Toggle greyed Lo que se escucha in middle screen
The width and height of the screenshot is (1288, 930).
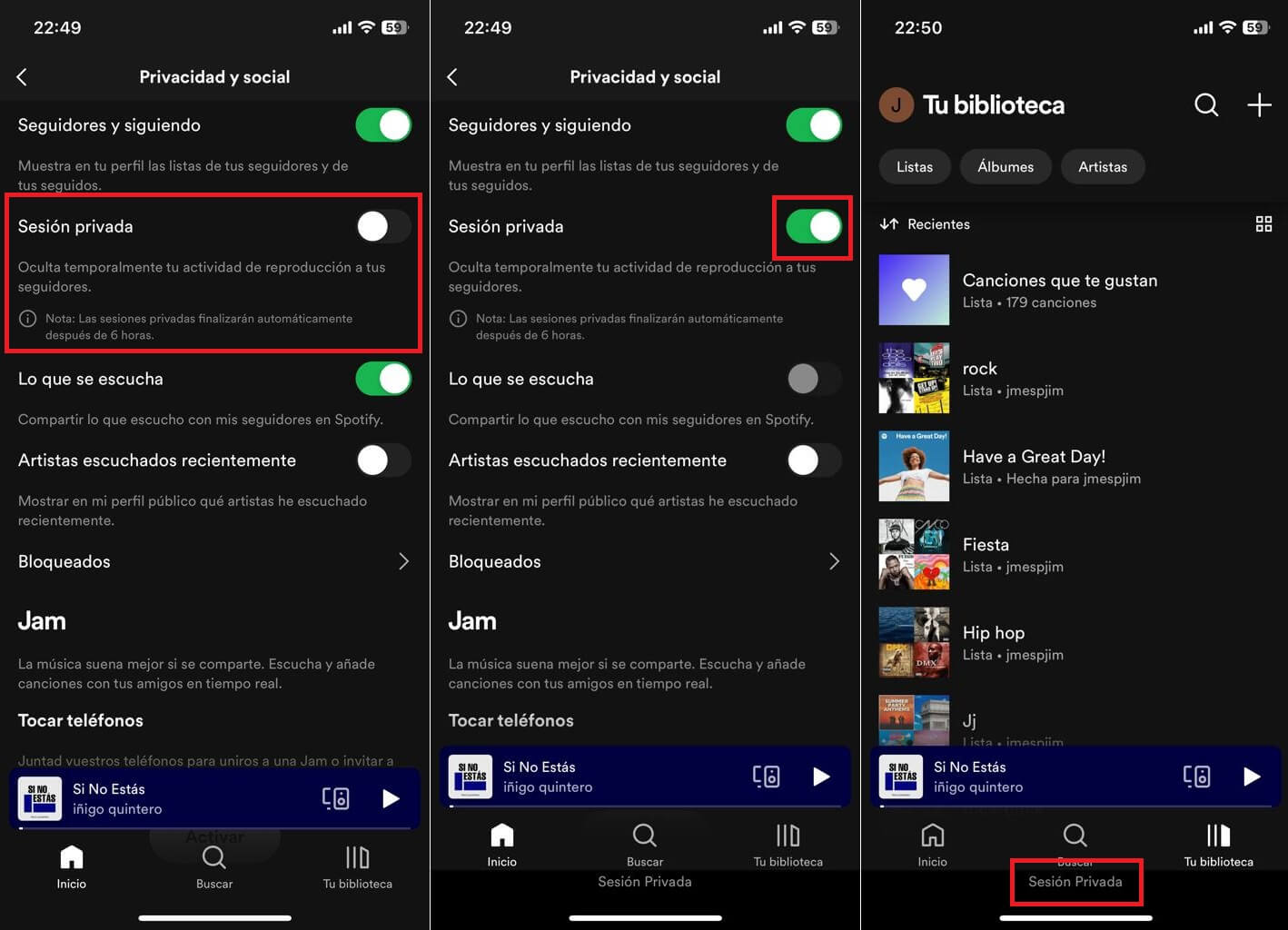(x=814, y=379)
